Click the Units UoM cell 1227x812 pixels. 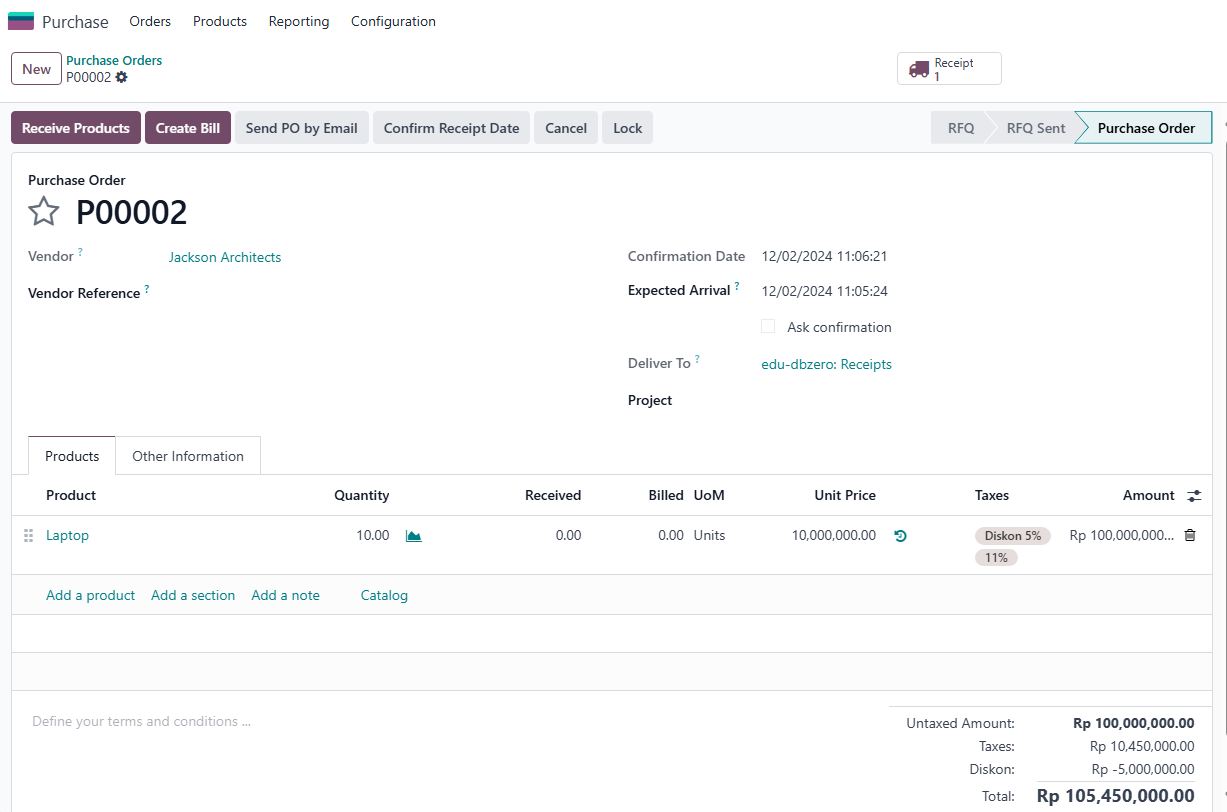pyautogui.click(x=710, y=536)
